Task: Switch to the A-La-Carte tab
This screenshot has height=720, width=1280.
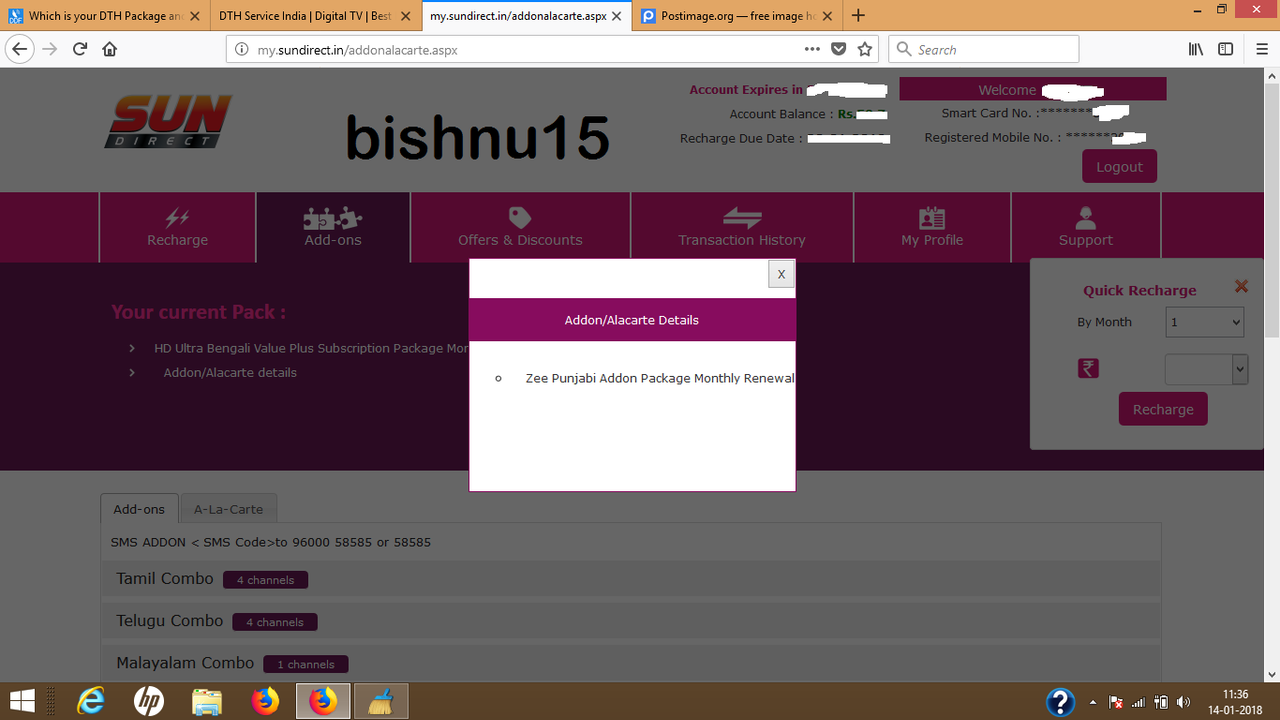Action: coord(228,509)
